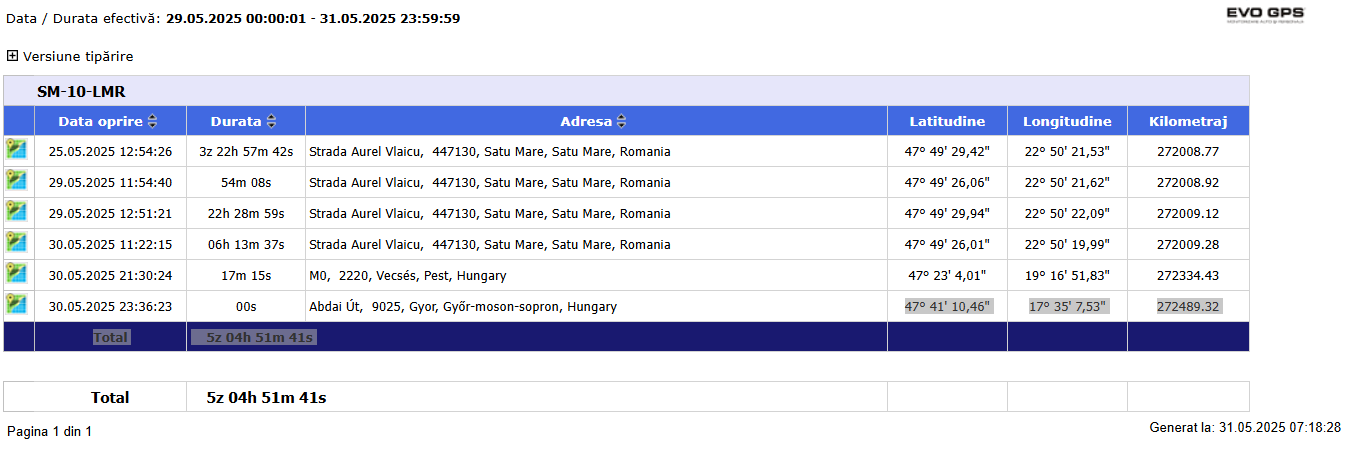This screenshot has width=1362, height=452.
Task: Open map icon for 30.05.2025 11:22:15 stop
Action: coord(15,242)
